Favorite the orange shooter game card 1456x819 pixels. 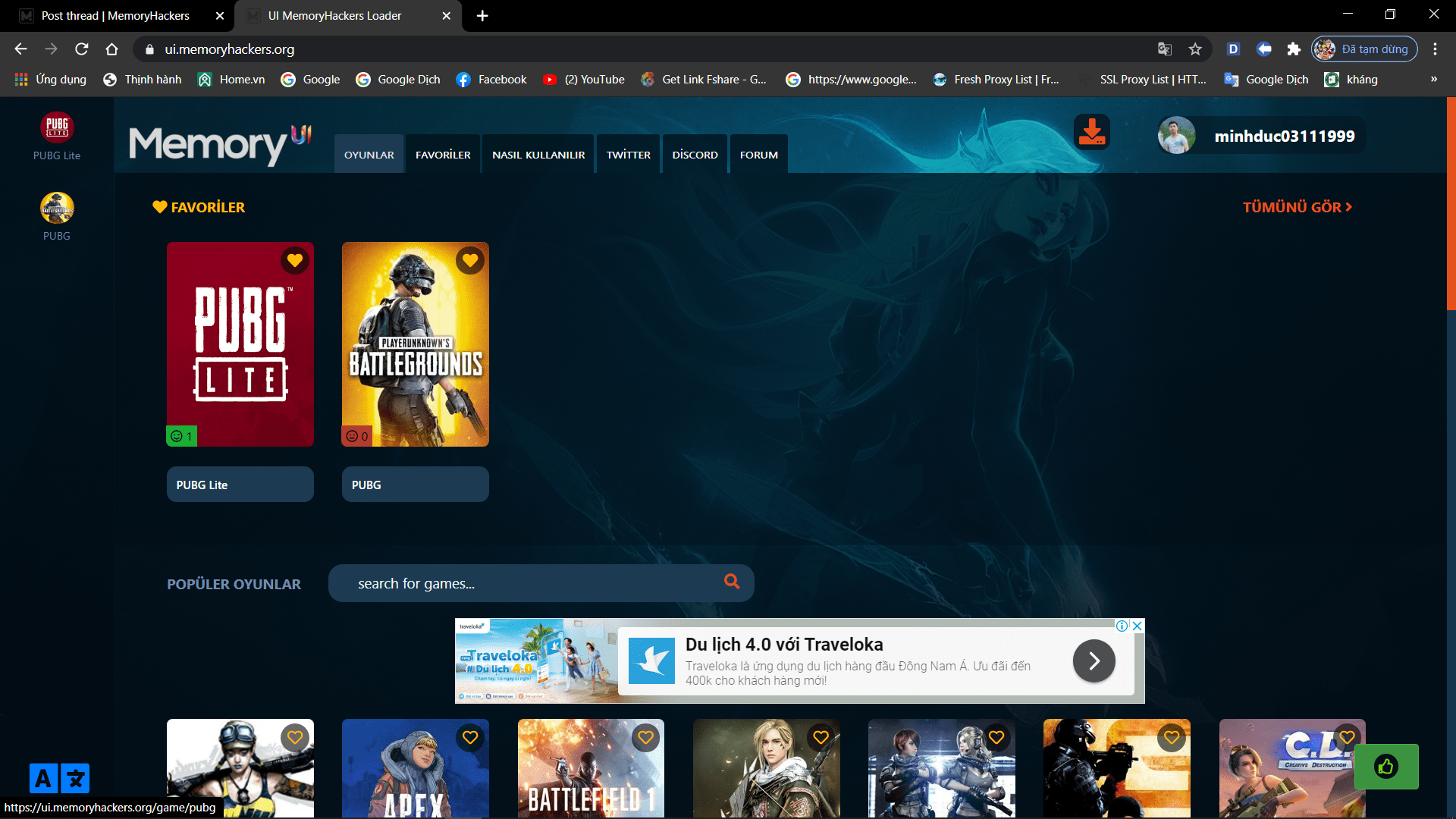tap(1172, 737)
